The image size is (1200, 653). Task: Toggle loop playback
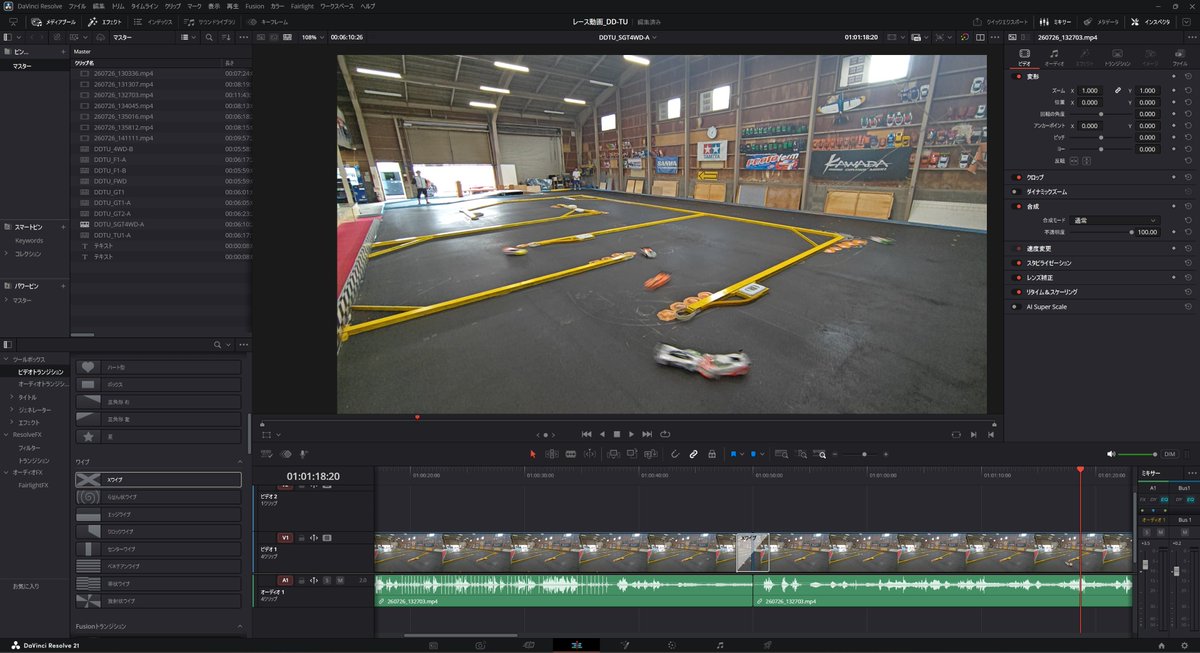(664, 434)
